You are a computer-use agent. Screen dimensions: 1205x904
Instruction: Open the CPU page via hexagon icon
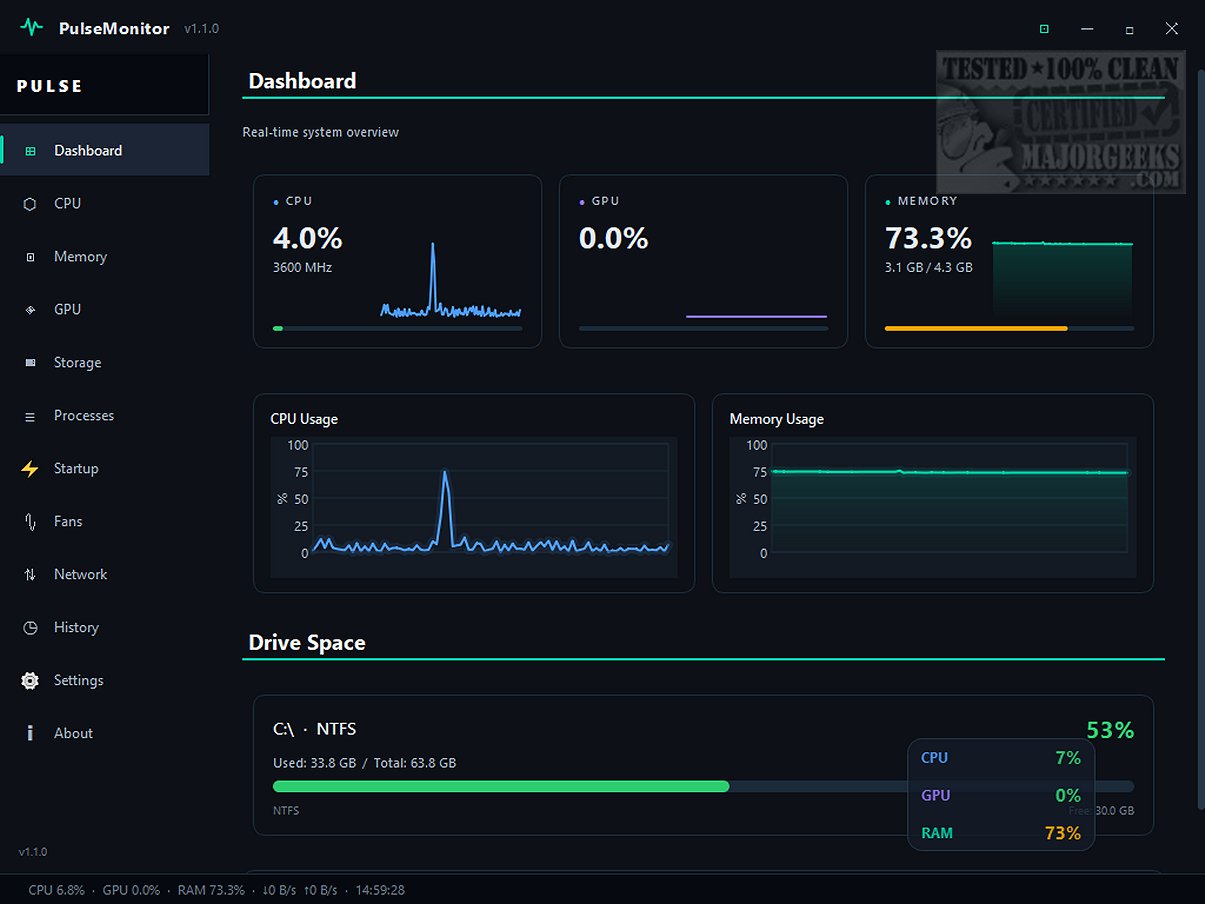(x=30, y=204)
